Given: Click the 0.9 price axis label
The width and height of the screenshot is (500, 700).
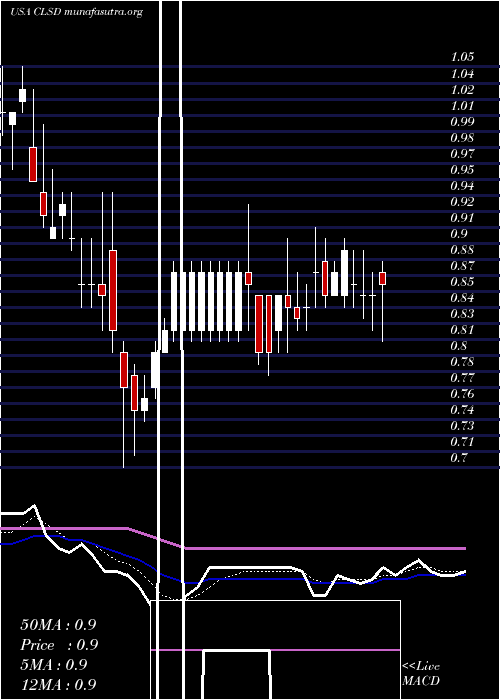Looking at the screenshot, I should 458,234.
